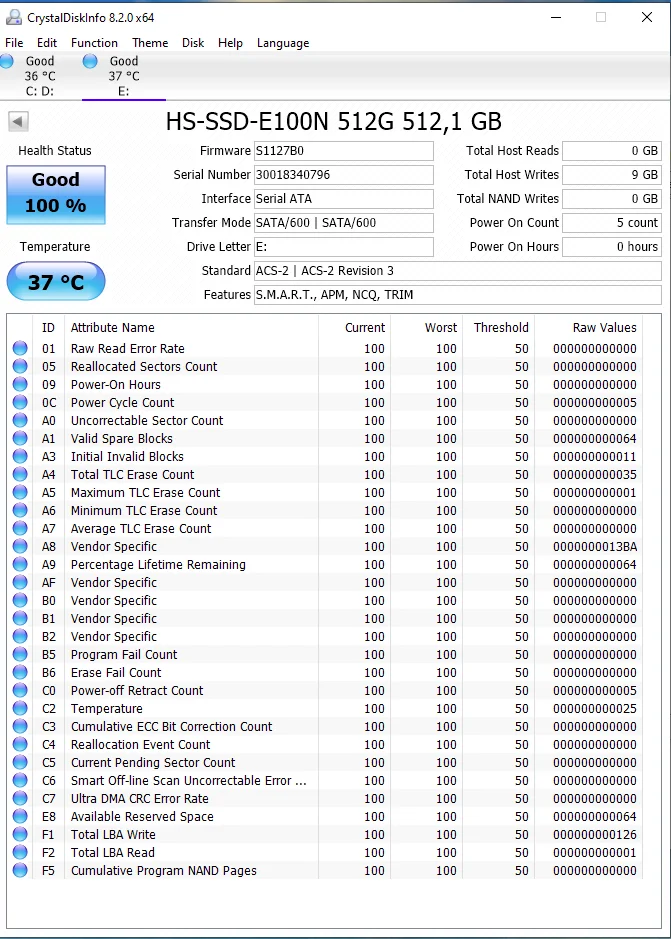Click the status icon for Power-off Retract Count
This screenshot has width=671, height=939.
[20, 690]
